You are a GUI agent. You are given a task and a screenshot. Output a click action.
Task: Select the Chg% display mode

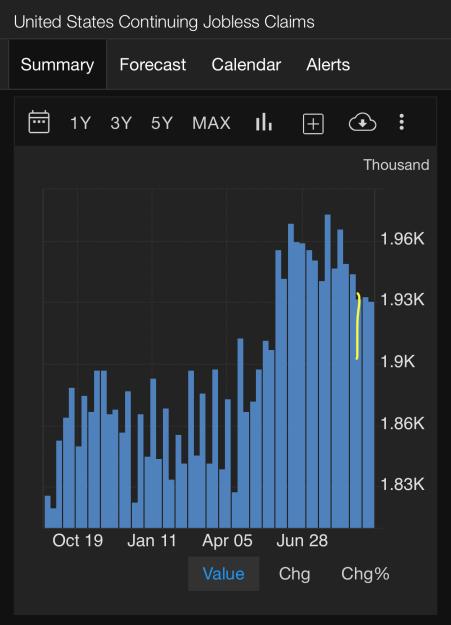(x=365, y=574)
